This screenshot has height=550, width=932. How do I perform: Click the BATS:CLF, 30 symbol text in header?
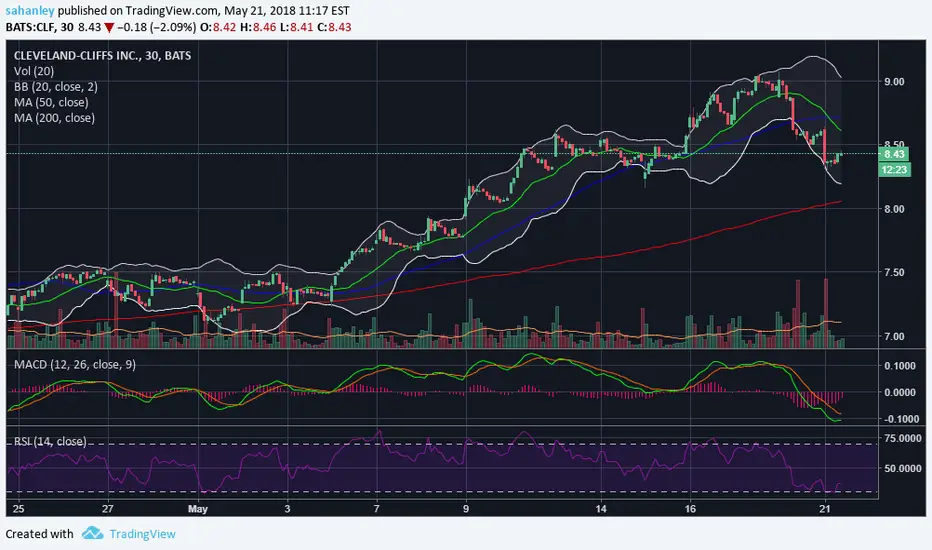[40, 27]
